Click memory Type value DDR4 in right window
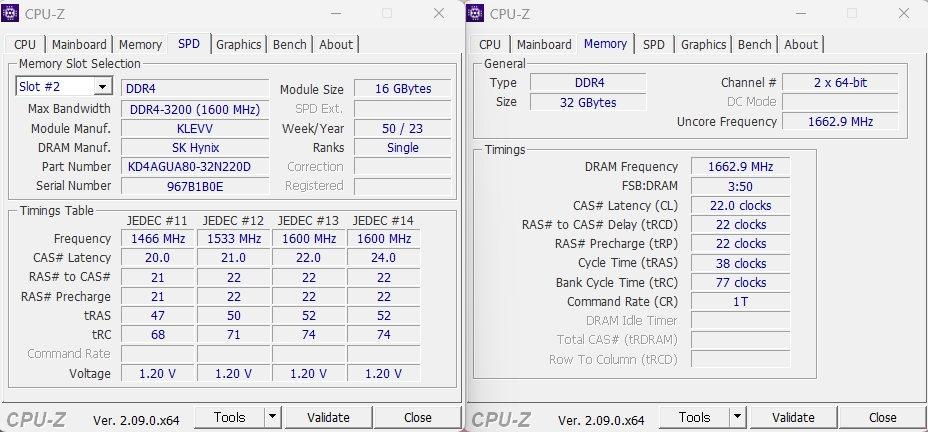Image resolution: width=928 pixels, height=432 pixels. pyautogui.click(x=588, y=82)
